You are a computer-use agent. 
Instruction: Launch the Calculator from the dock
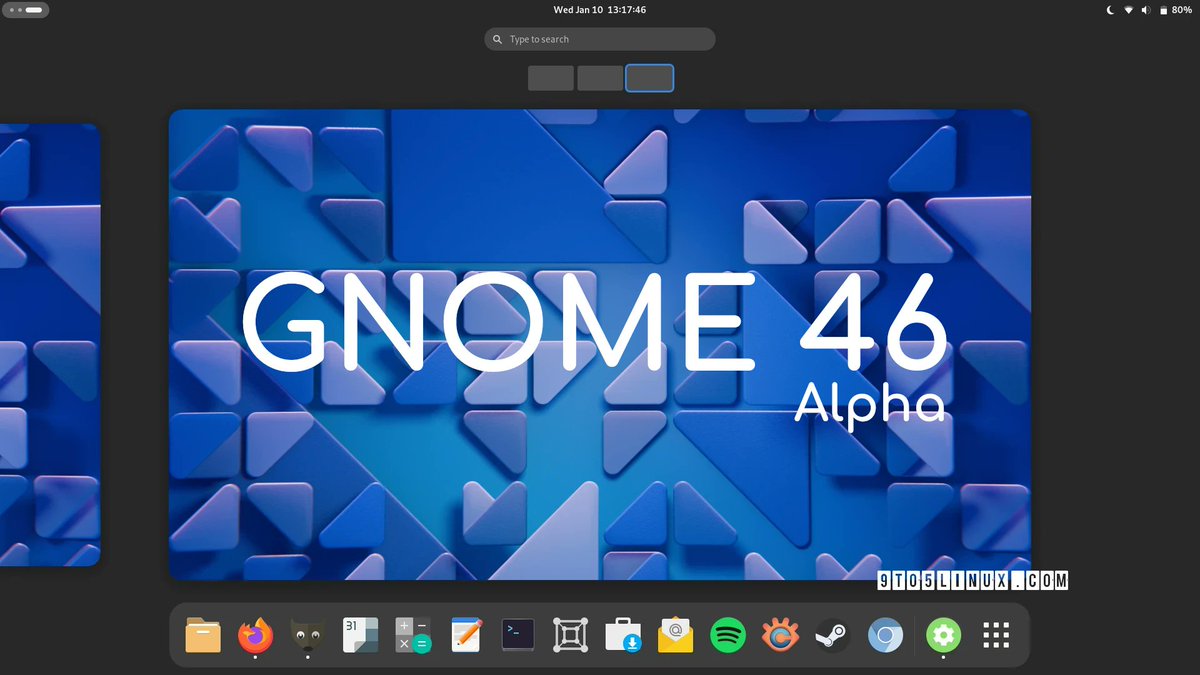(412, 635)
